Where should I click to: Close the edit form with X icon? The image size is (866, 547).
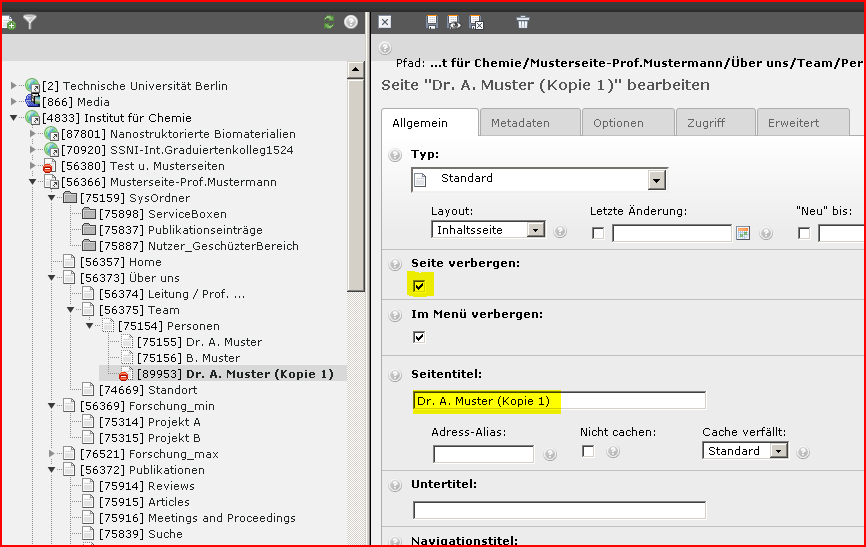point(385,22)
